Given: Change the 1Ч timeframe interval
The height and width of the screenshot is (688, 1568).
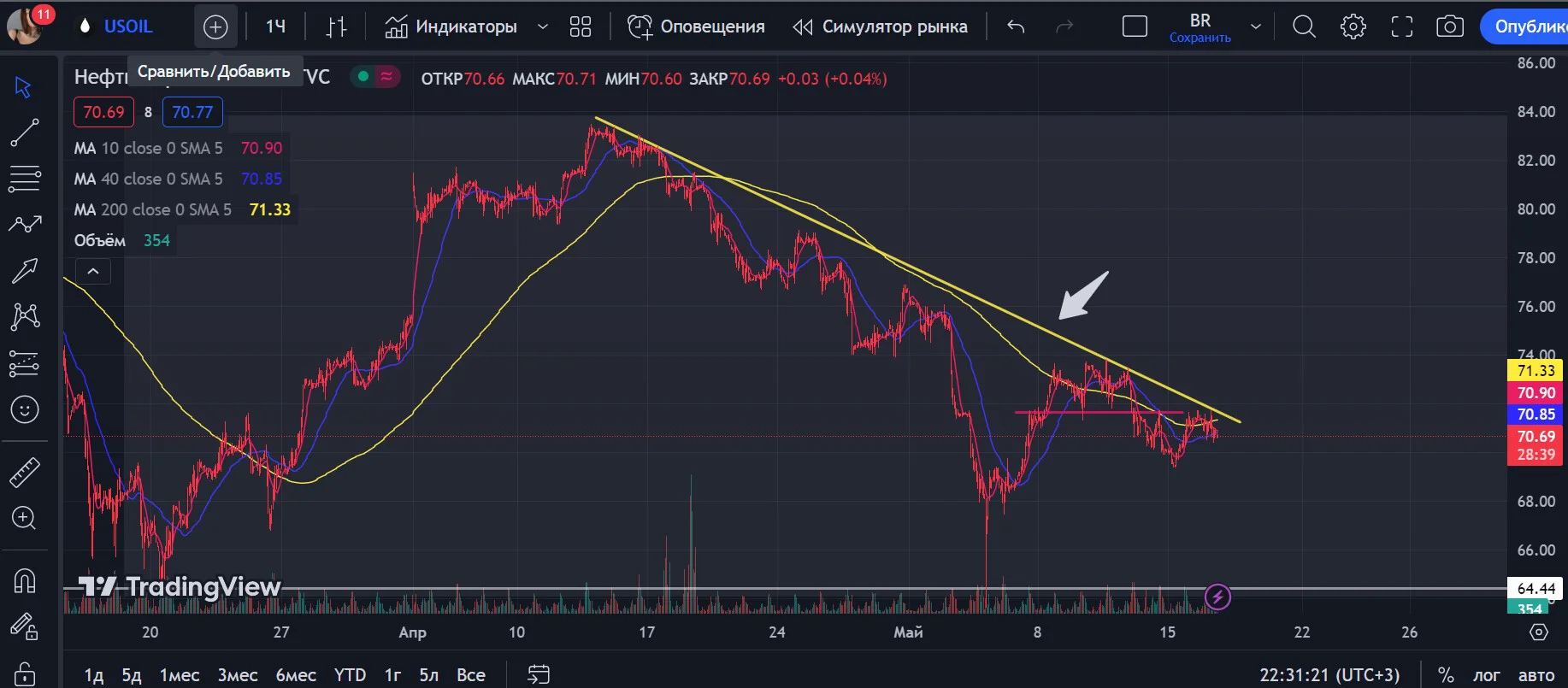Looking at the screenshot, I should pos(275,27).
